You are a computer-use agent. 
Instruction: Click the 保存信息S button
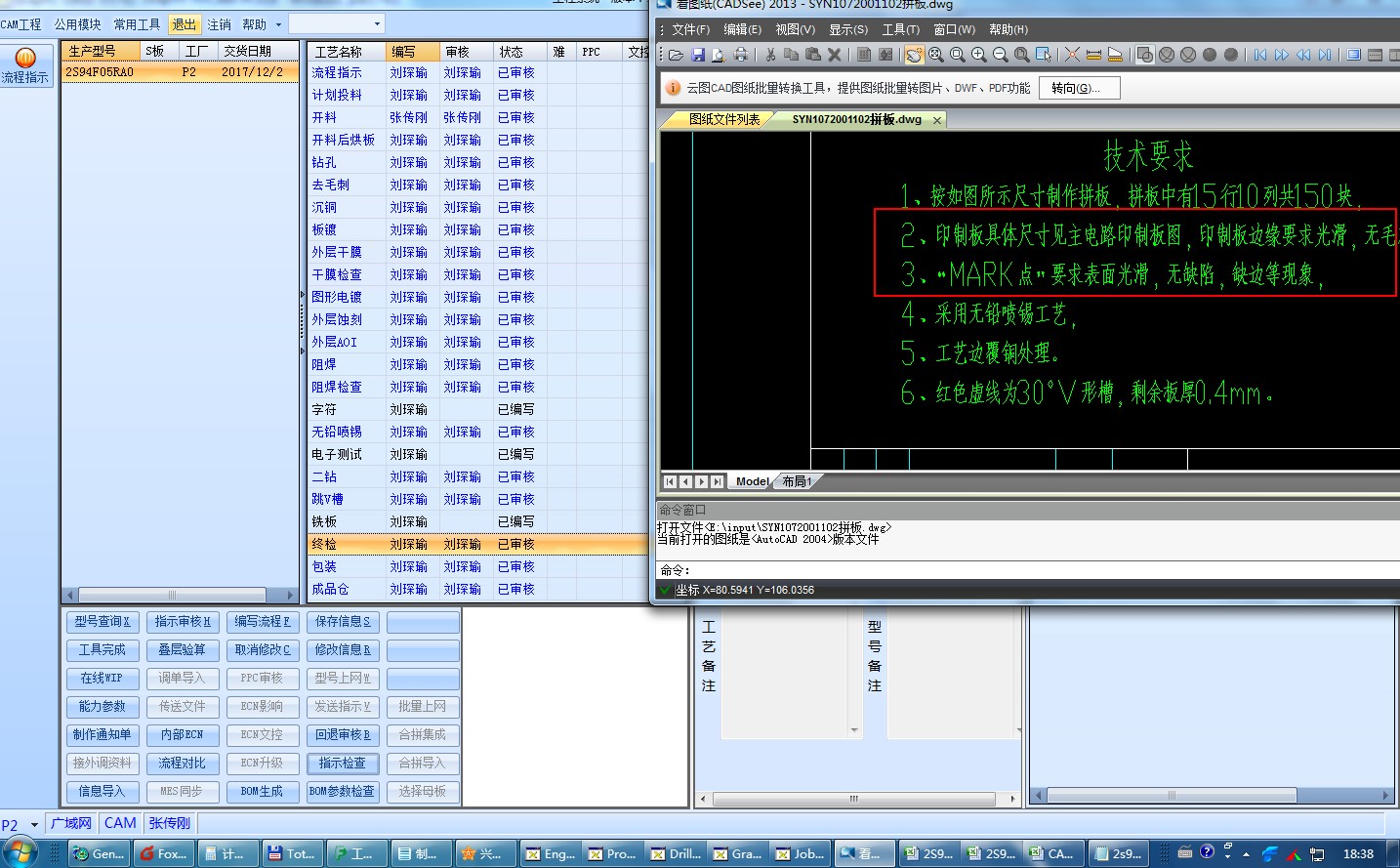click(x=342, y=622)
